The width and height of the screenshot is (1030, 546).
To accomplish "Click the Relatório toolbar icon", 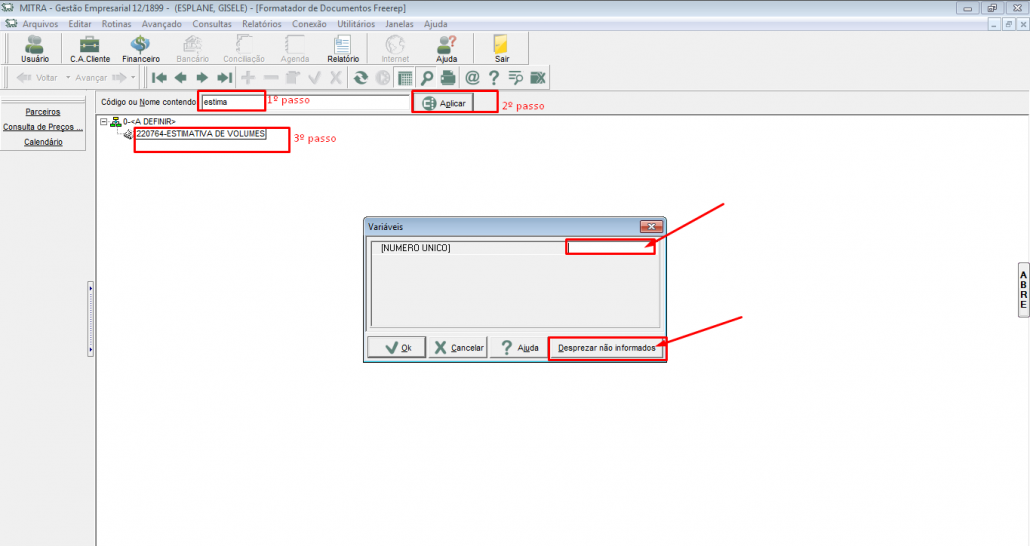I will pyautogui.click(x=343, y=47).
